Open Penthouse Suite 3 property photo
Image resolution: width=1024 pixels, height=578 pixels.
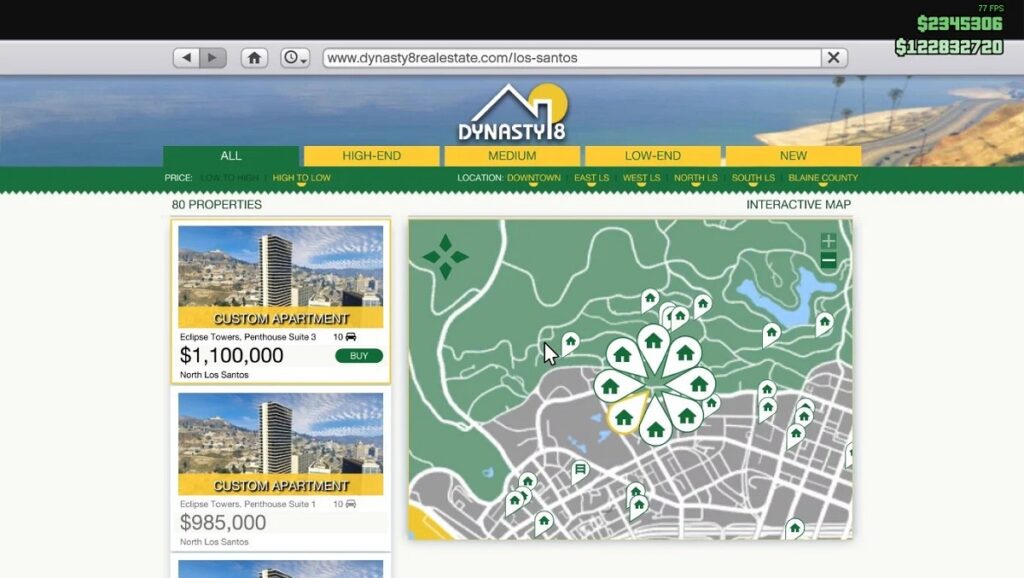[281, 276]
